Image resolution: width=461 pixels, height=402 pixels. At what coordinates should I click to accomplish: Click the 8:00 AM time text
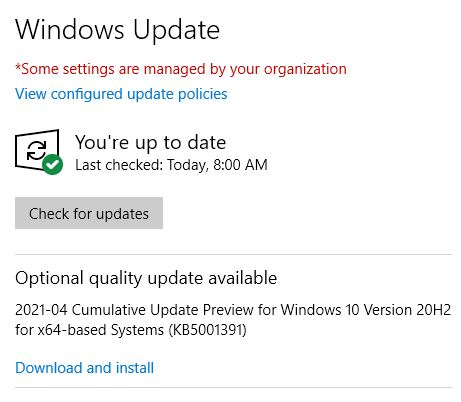click(240, 165)
